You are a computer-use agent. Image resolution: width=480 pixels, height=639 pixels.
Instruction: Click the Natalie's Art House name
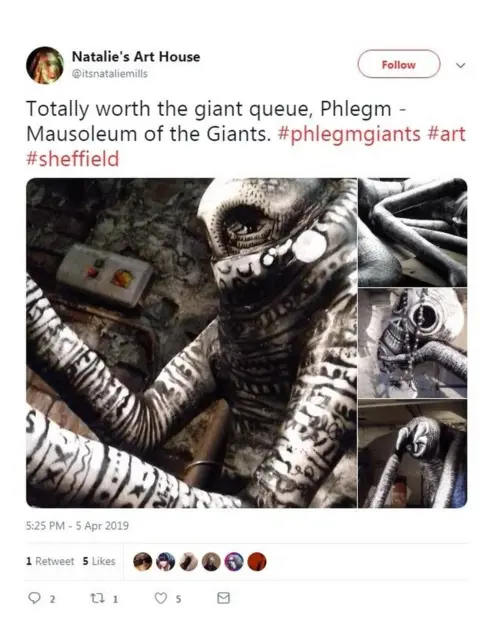pyautogui.click(x=136, y=56)
